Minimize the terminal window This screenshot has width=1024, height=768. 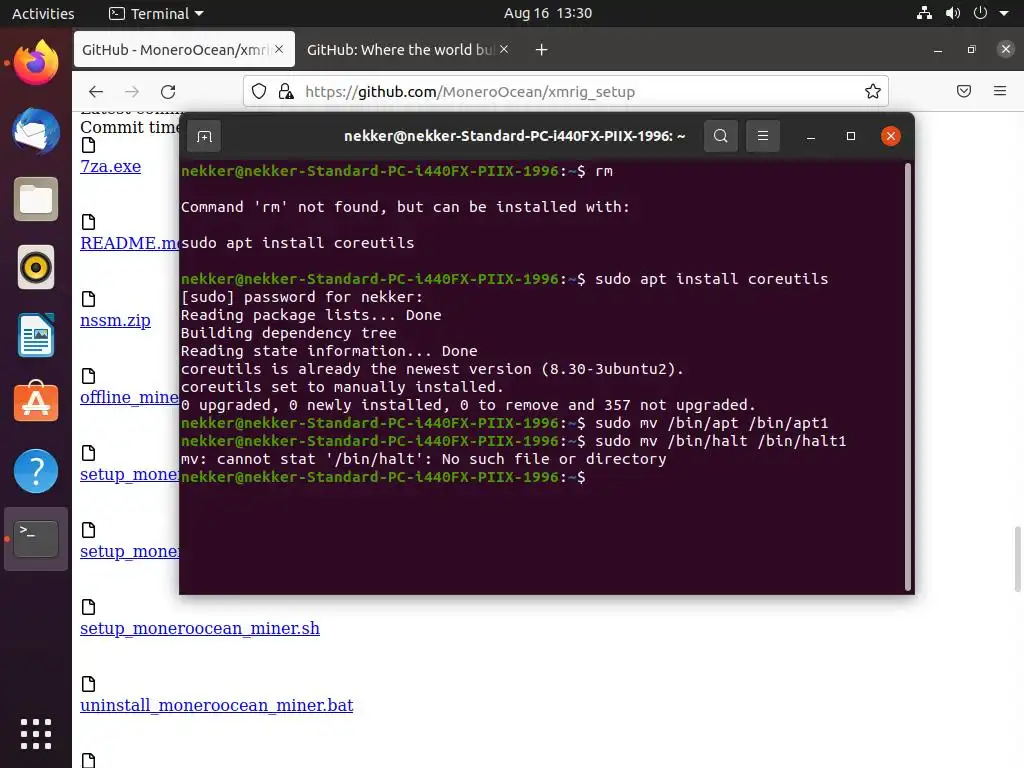pos(810,136)
